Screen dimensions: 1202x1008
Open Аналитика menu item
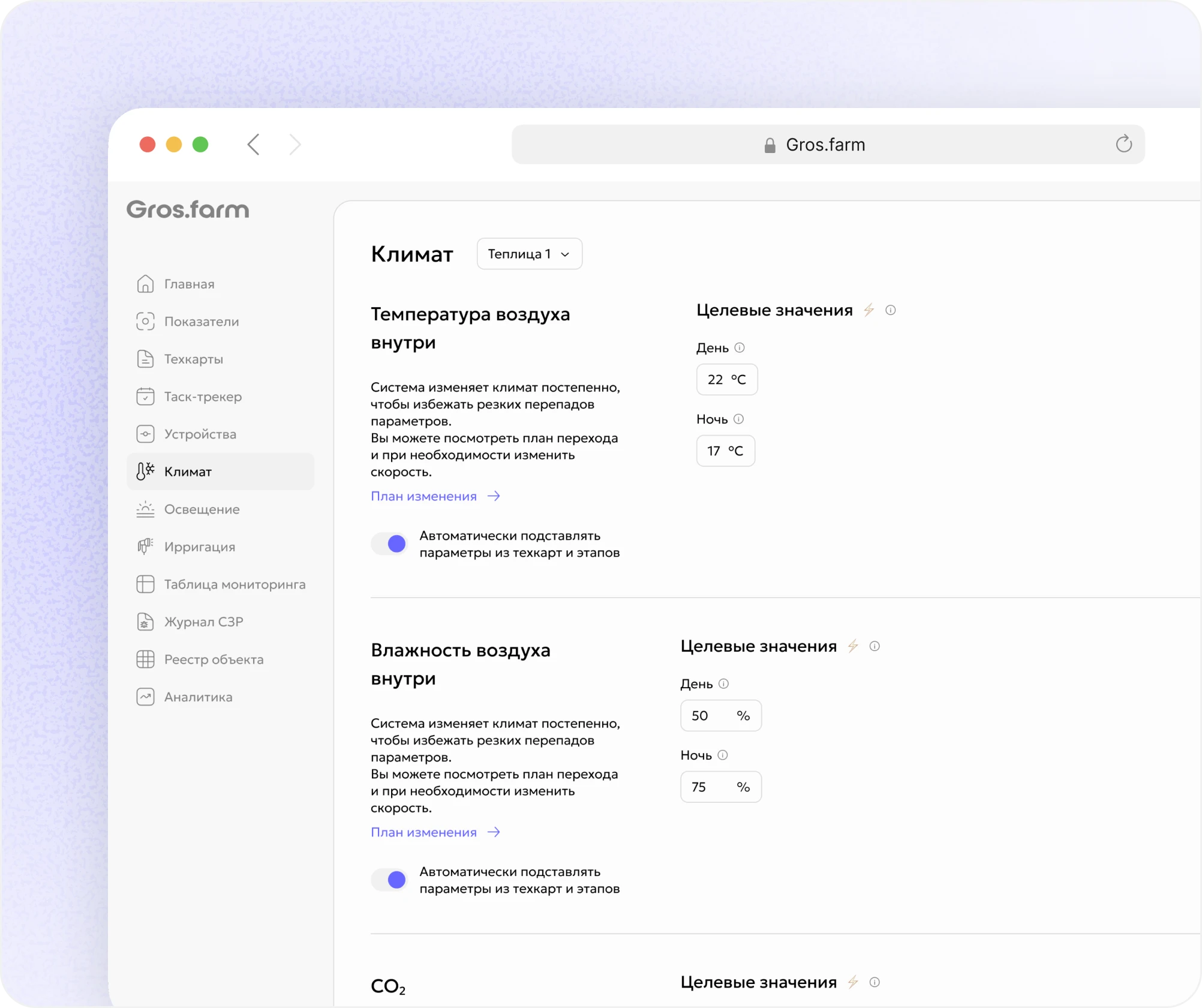[220, 697]
